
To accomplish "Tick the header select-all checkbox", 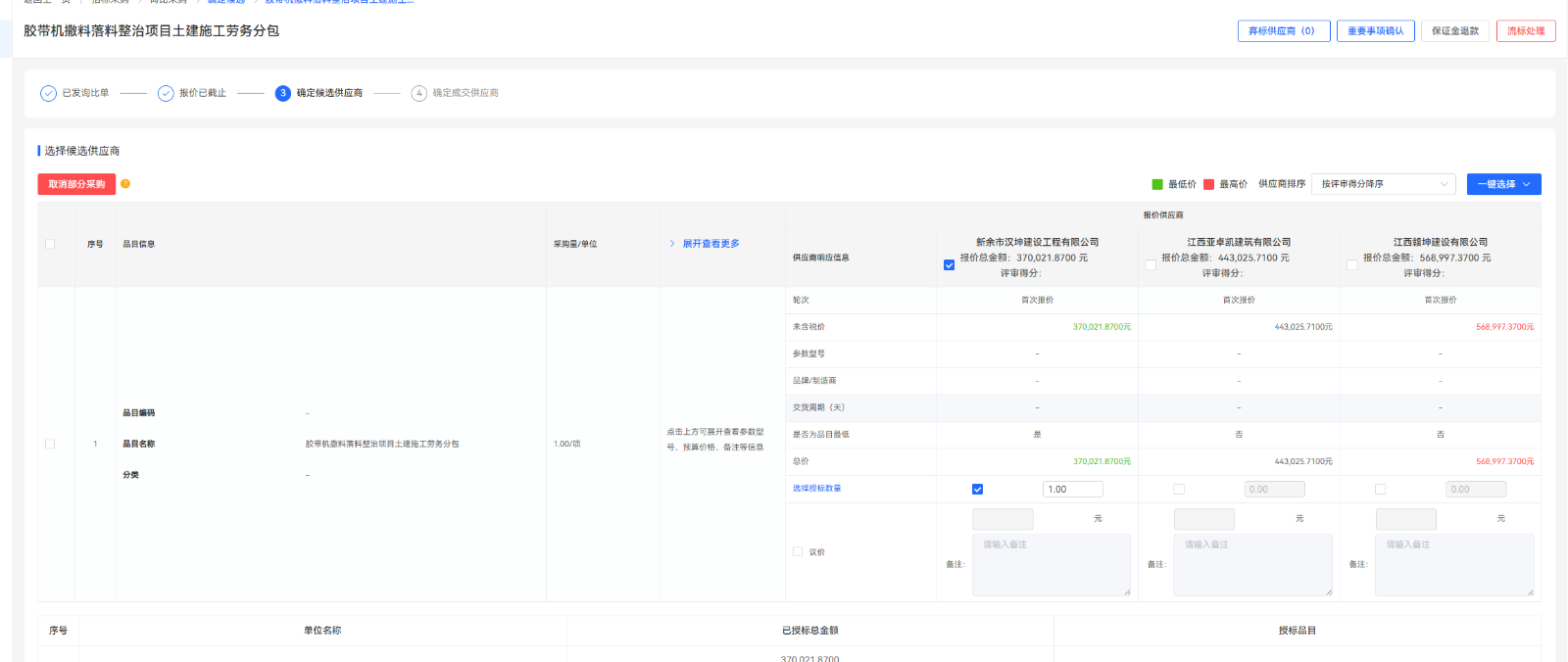I will [x=50, y=244].
